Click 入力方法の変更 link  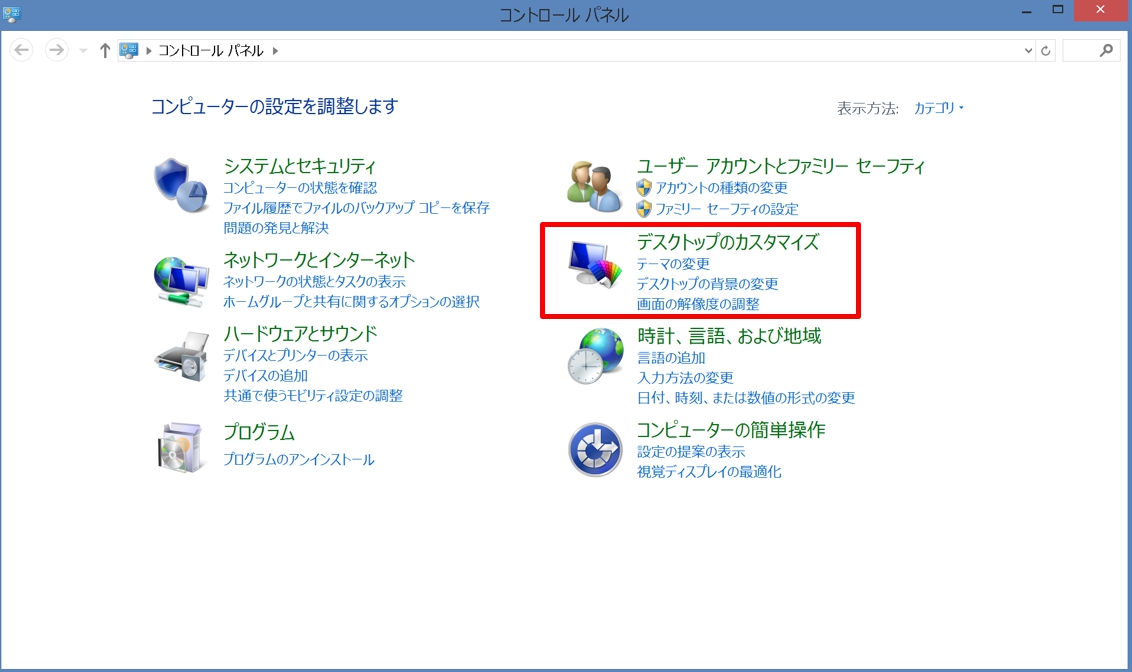pyautogui.click(x=685, y=378)
